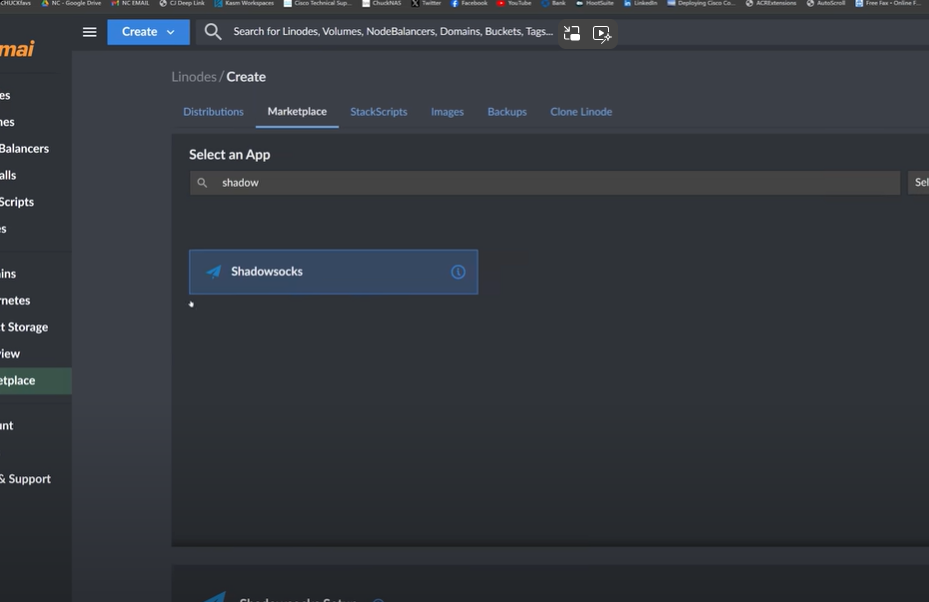Switch to the Distributions tab
The width and height of the screenshot is (929, 602).
pos(213,111)
